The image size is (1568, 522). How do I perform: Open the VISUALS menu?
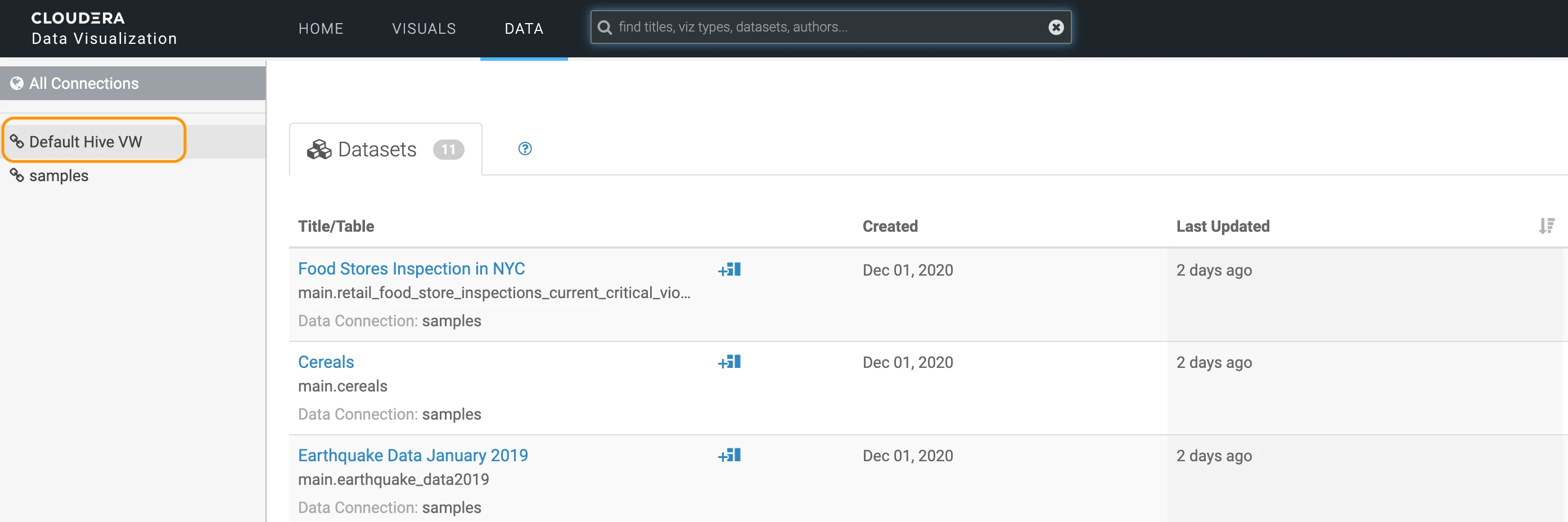click(424, 29)
